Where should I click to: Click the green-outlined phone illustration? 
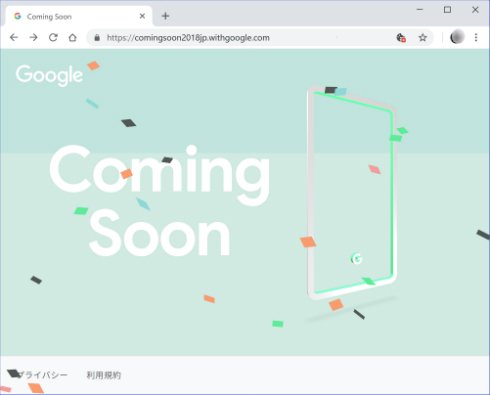(352, 193)
